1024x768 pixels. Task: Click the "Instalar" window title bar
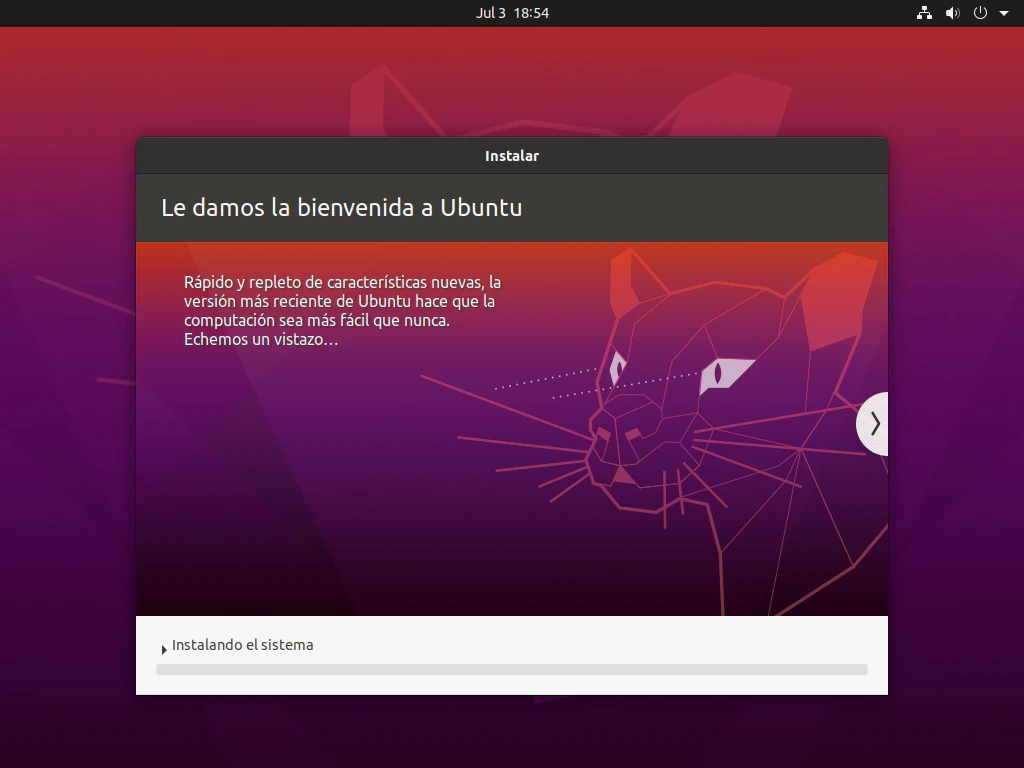512,156
